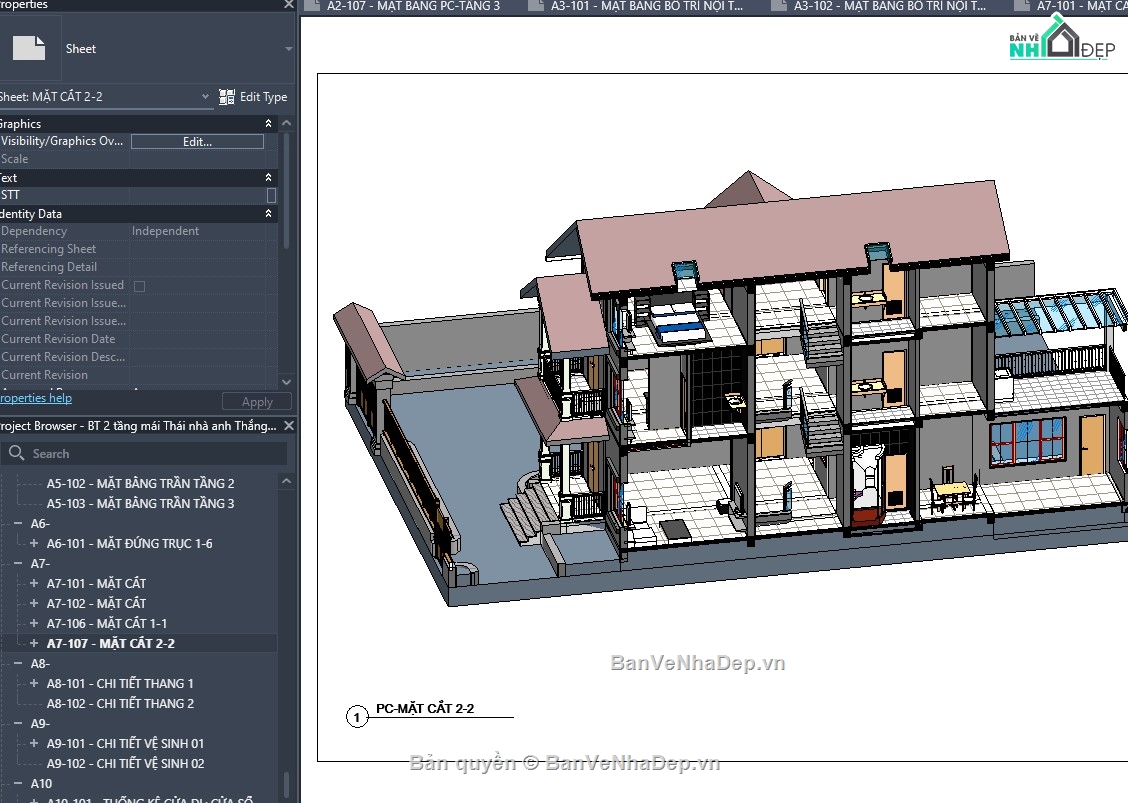Click the Apply button
This screenshot has width=1128, height=803.
[x=257, y=402]
